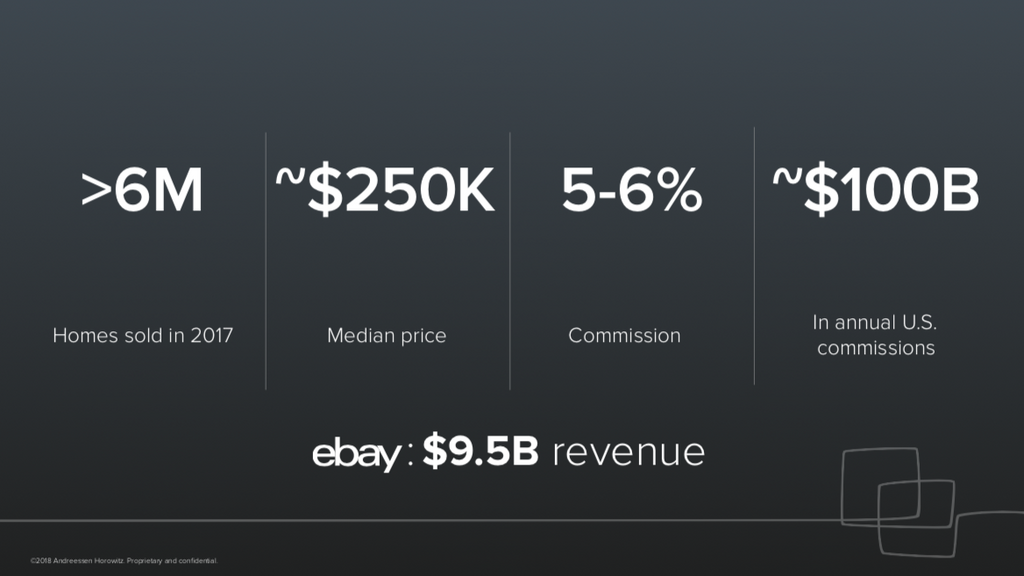The height and width of the screenshot is (576, 1024).
Task: Click the "Homes sold in 2017" caption
Action: click(x=143, y=336)
